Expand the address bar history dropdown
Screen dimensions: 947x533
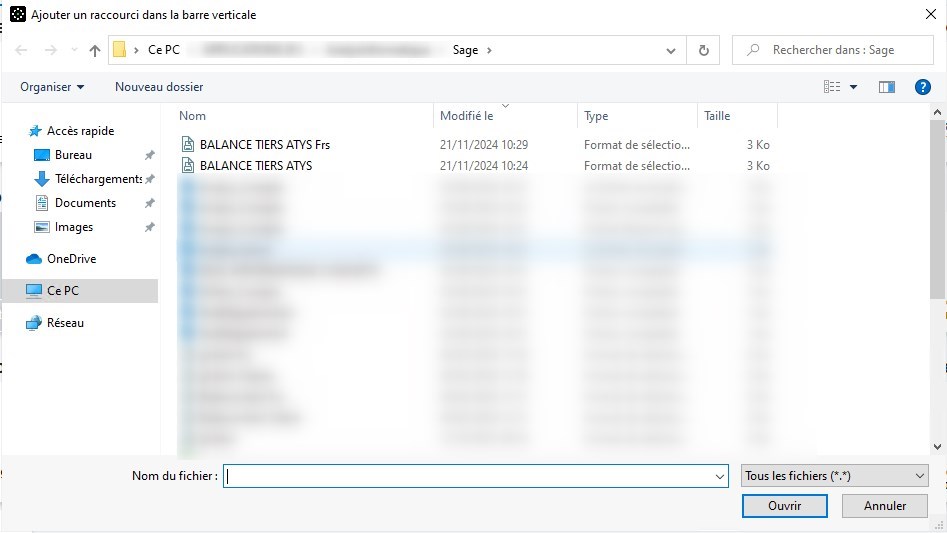[x=671, y=50]
